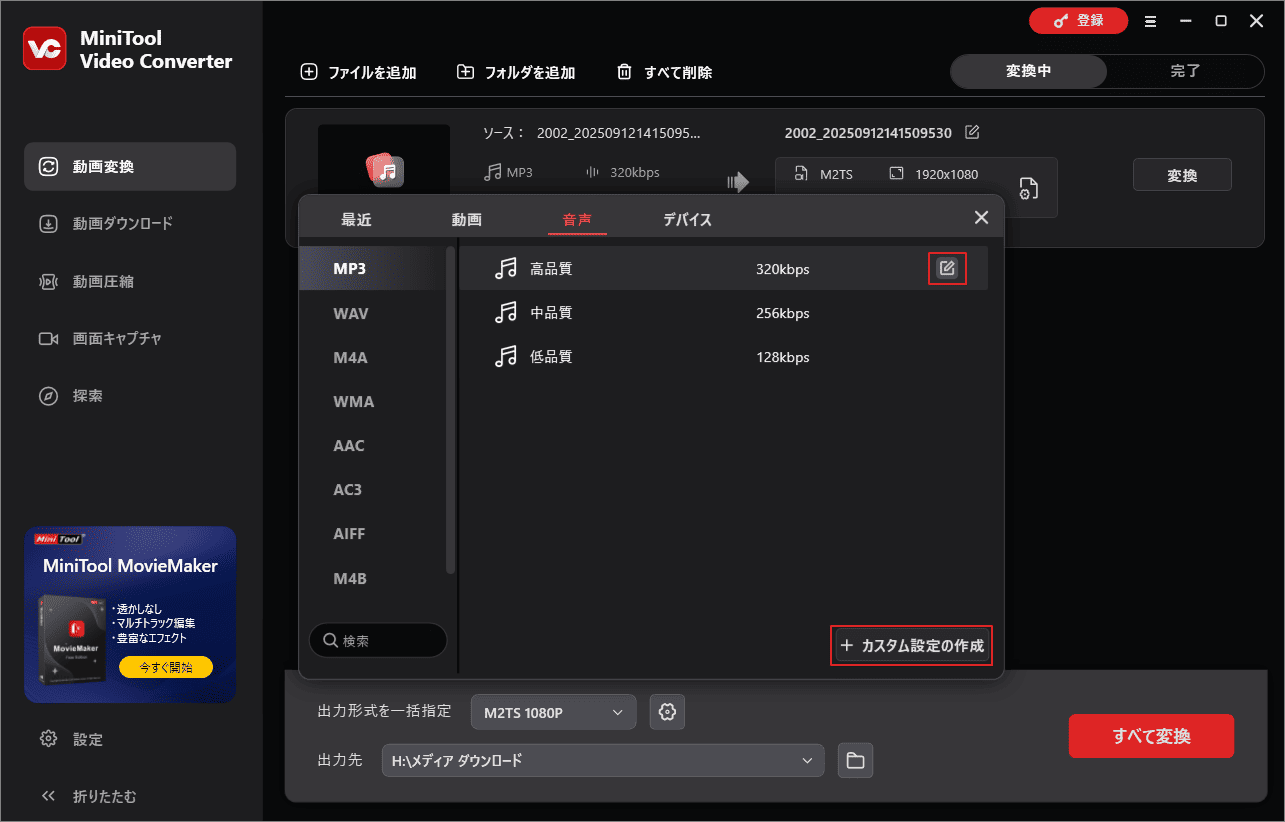Click the MiniTool MovieMaker banner title
This screenshot has height=822, width=1285.
click(x=130, y=566)
